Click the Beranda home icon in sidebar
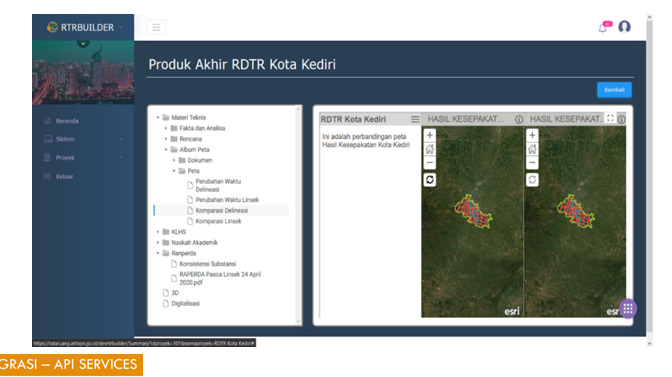This screenshot has height=377, width=672. tap(48, 120)
